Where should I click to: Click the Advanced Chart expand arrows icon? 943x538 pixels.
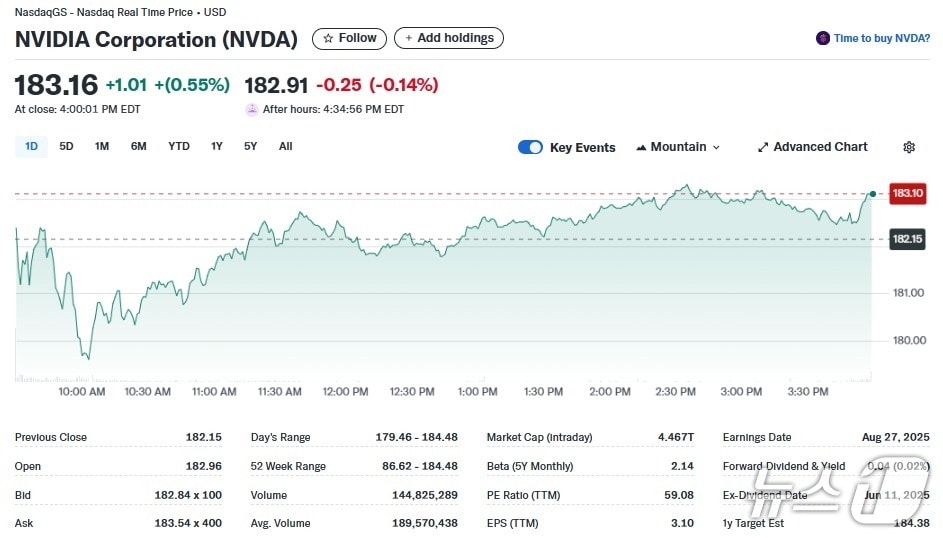pyautogui.click(x=763, y=147)
